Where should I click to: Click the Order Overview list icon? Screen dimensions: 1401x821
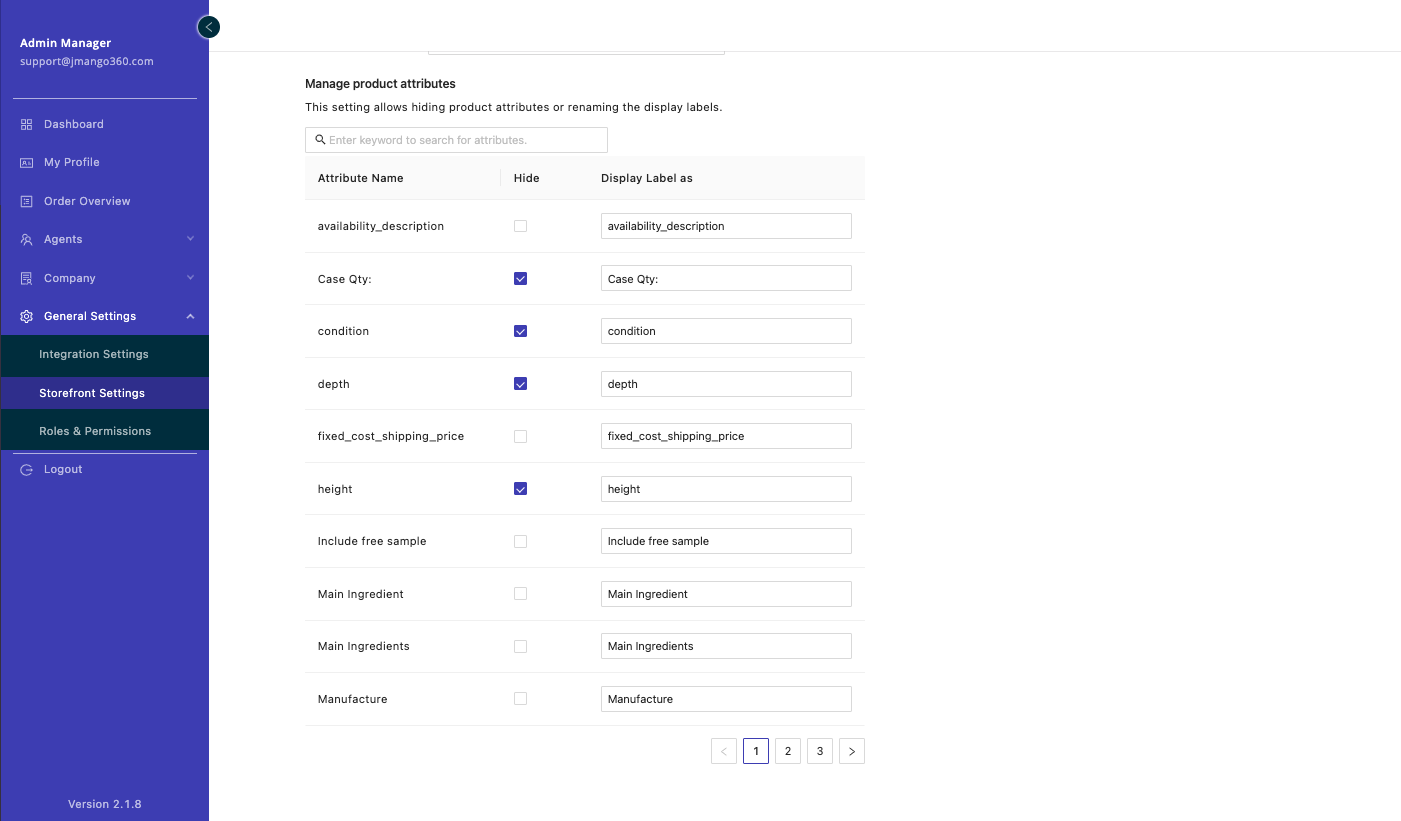[27, 201]
